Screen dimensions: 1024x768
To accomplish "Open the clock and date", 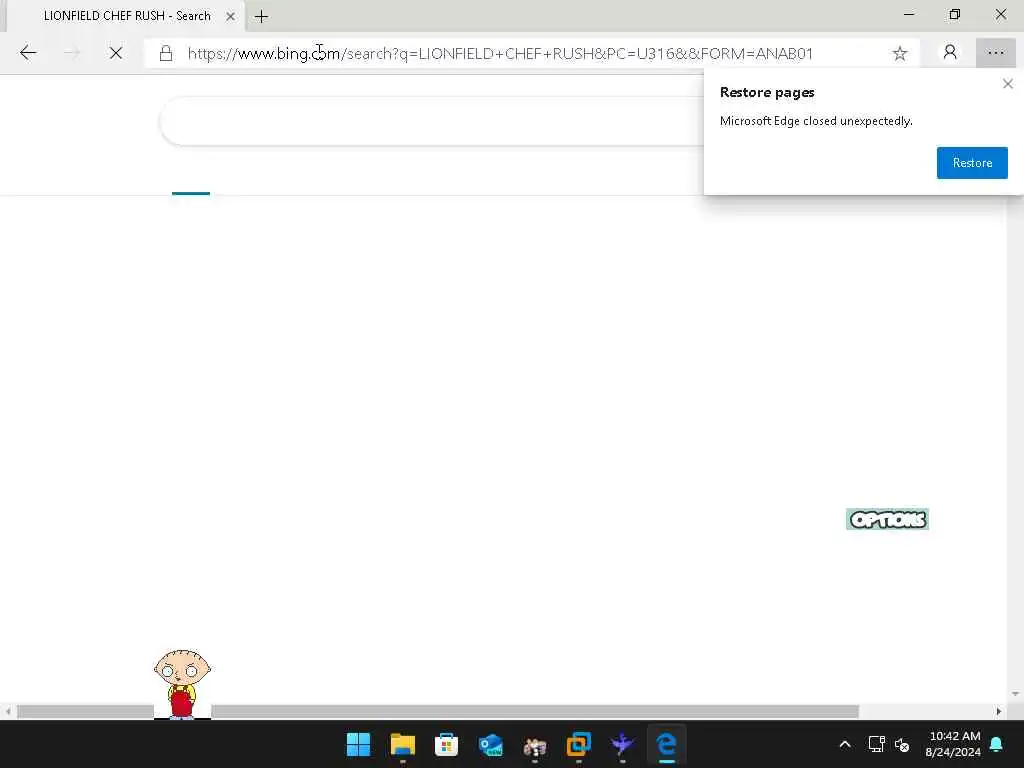I will (953, 744).
